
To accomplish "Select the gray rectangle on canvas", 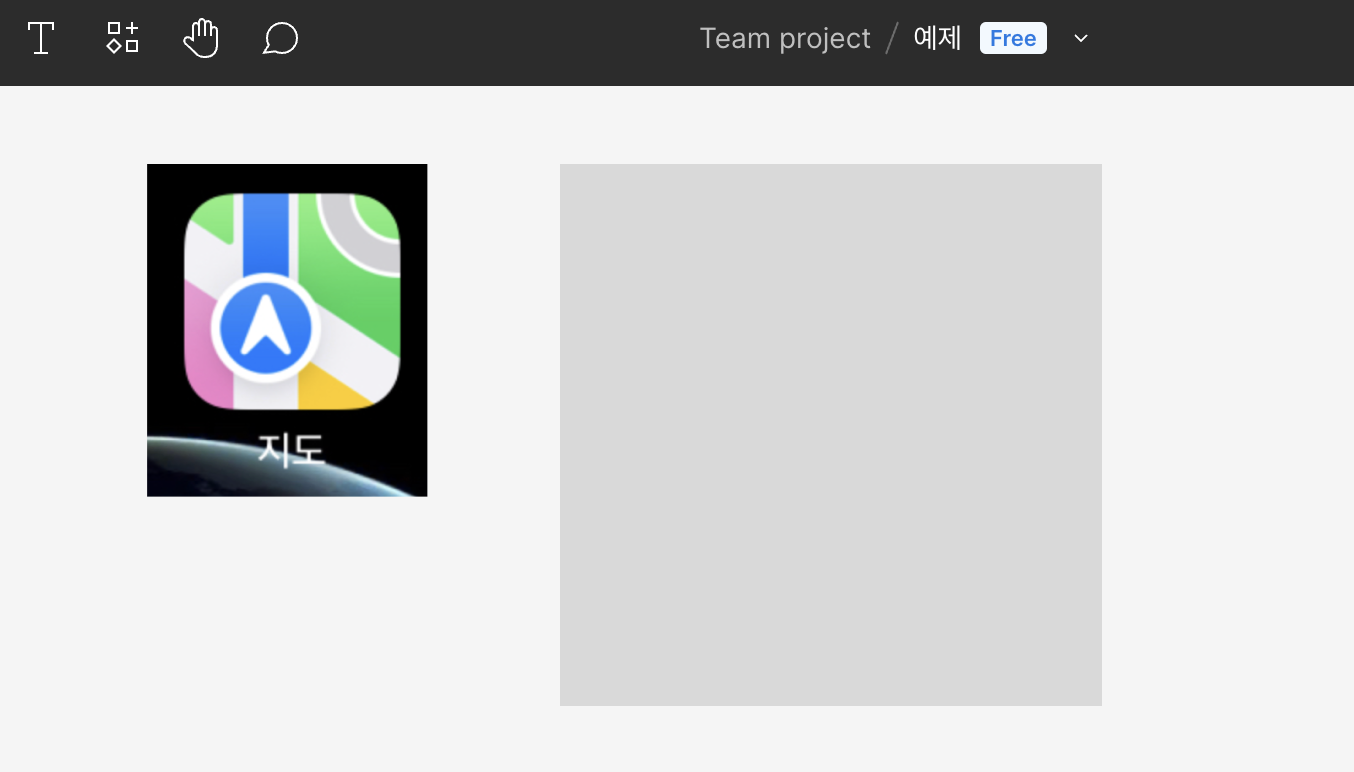I will [831, 435].
